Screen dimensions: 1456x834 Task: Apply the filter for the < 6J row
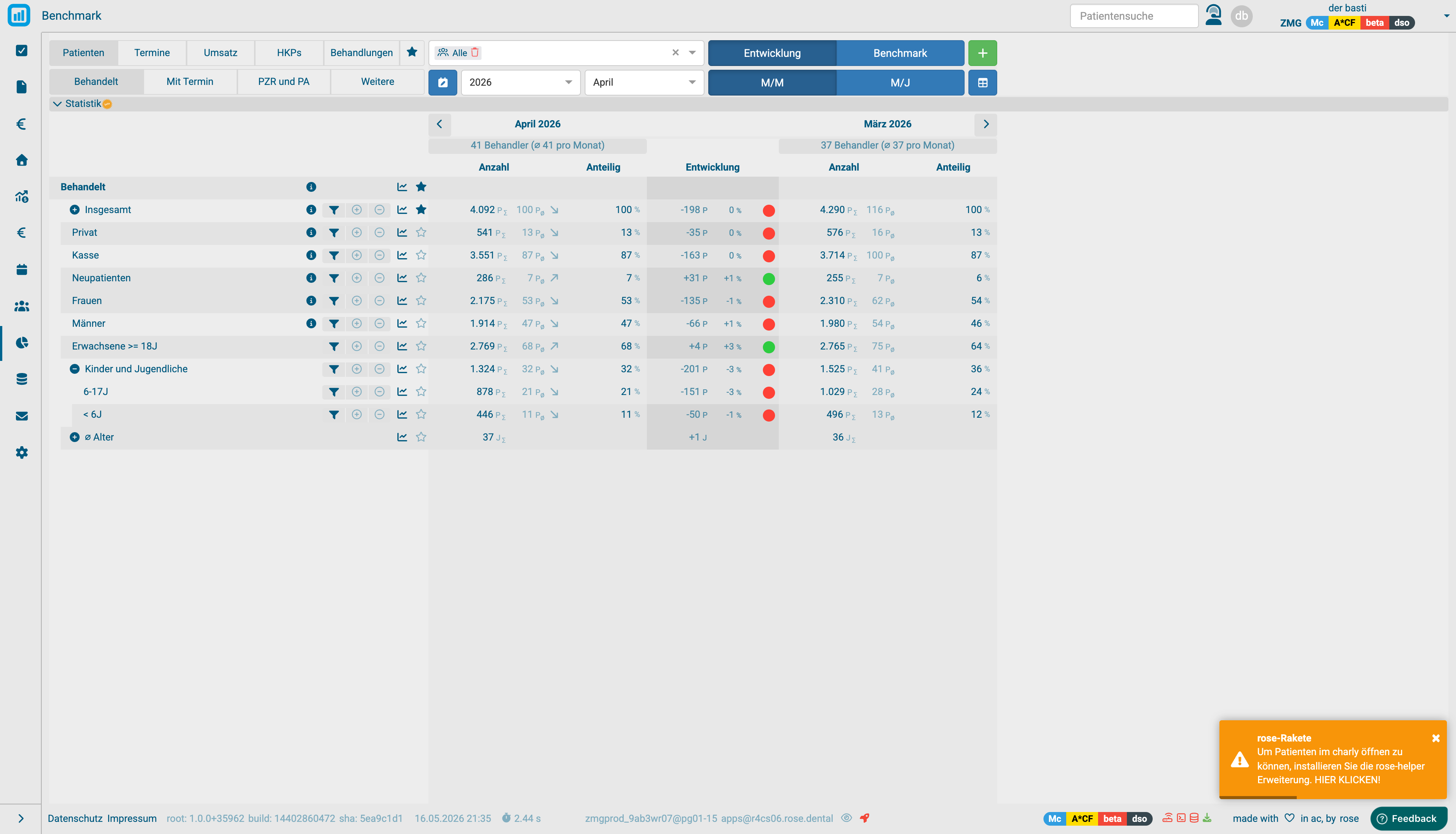(334, 415)
